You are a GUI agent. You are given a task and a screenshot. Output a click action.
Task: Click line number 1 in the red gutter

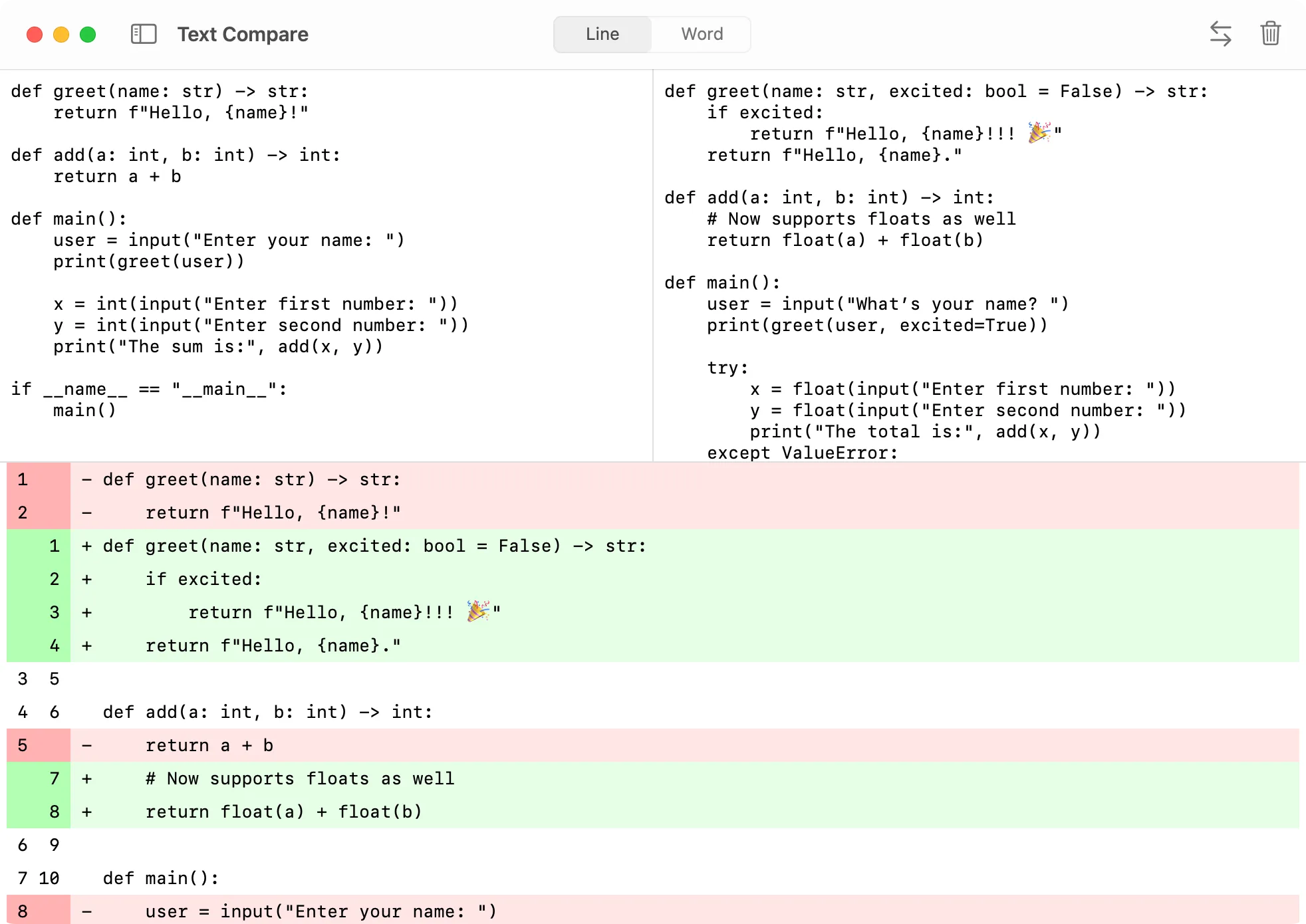[x=22, y=479]
